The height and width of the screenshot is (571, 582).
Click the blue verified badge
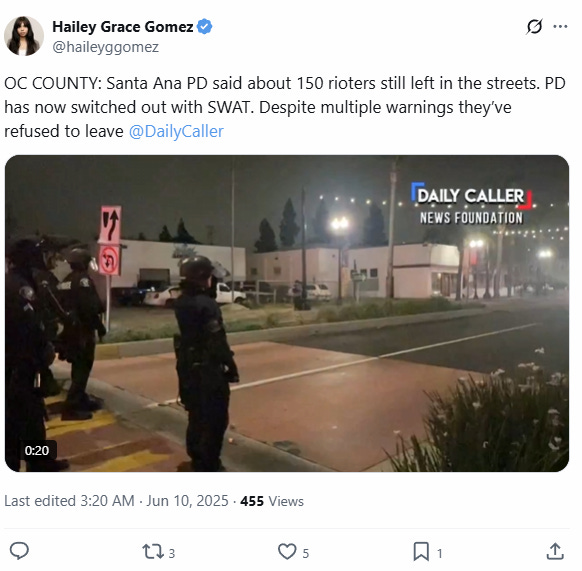click(x=205, y=27)
